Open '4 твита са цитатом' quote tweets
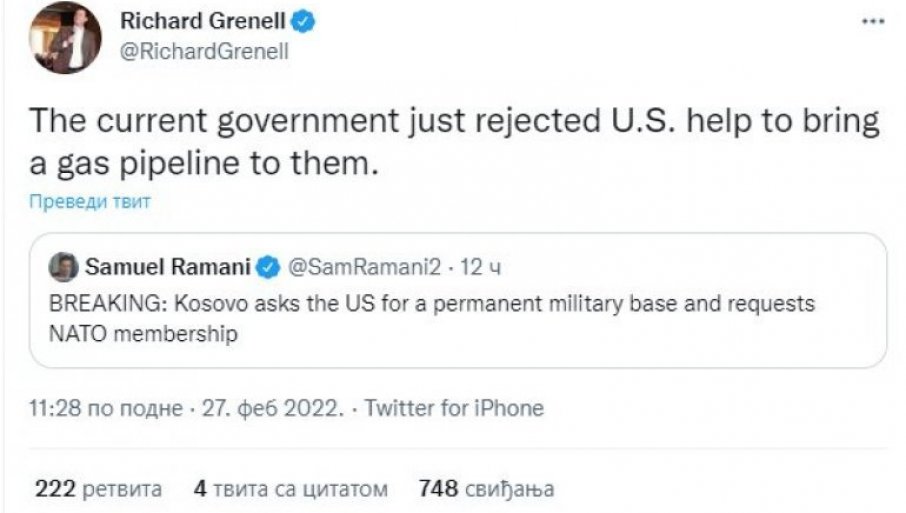906x513 pixels. click(x=290, y=489)
